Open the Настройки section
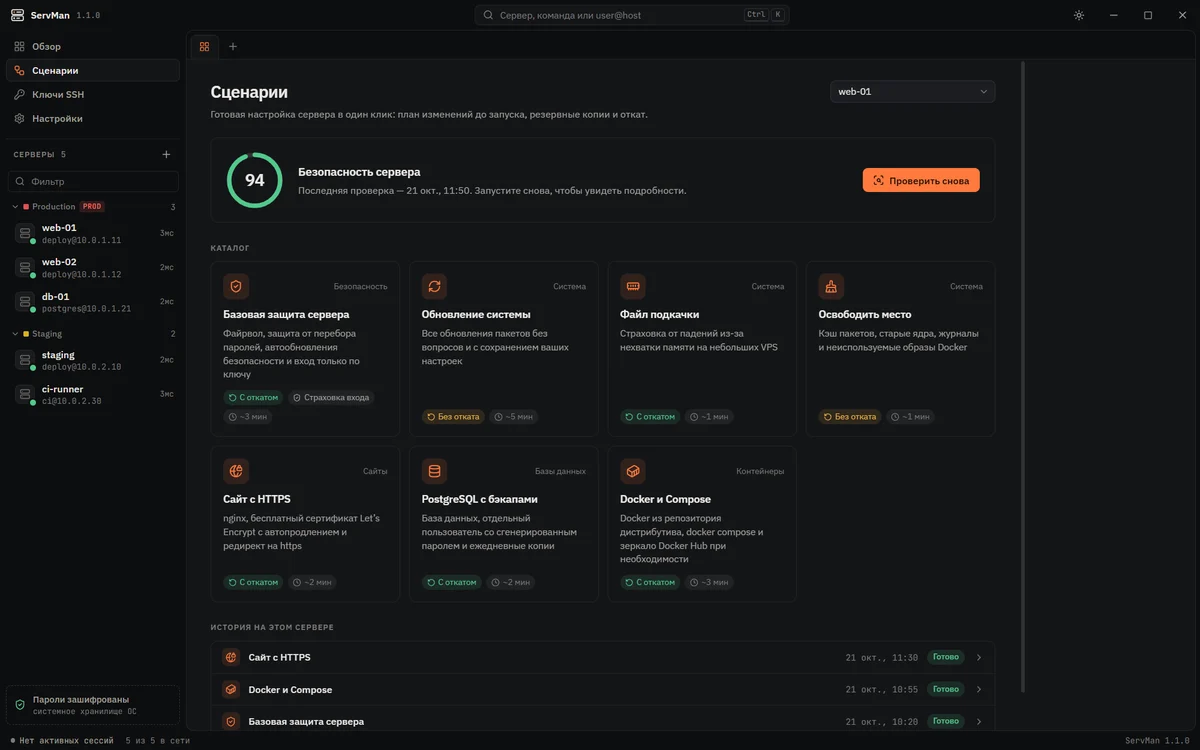 tap(93, 119)
